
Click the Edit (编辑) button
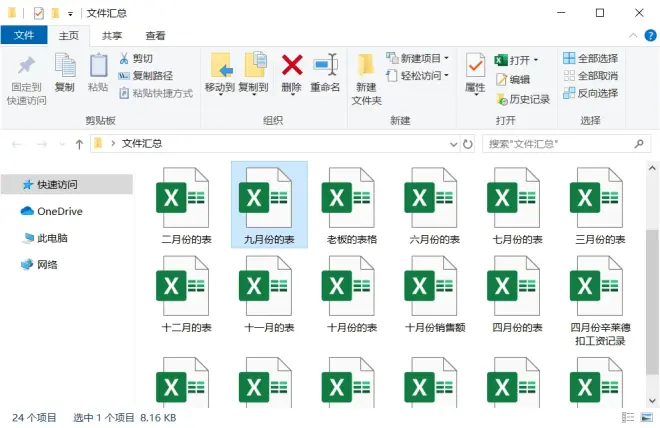click(x=513, y=80)
